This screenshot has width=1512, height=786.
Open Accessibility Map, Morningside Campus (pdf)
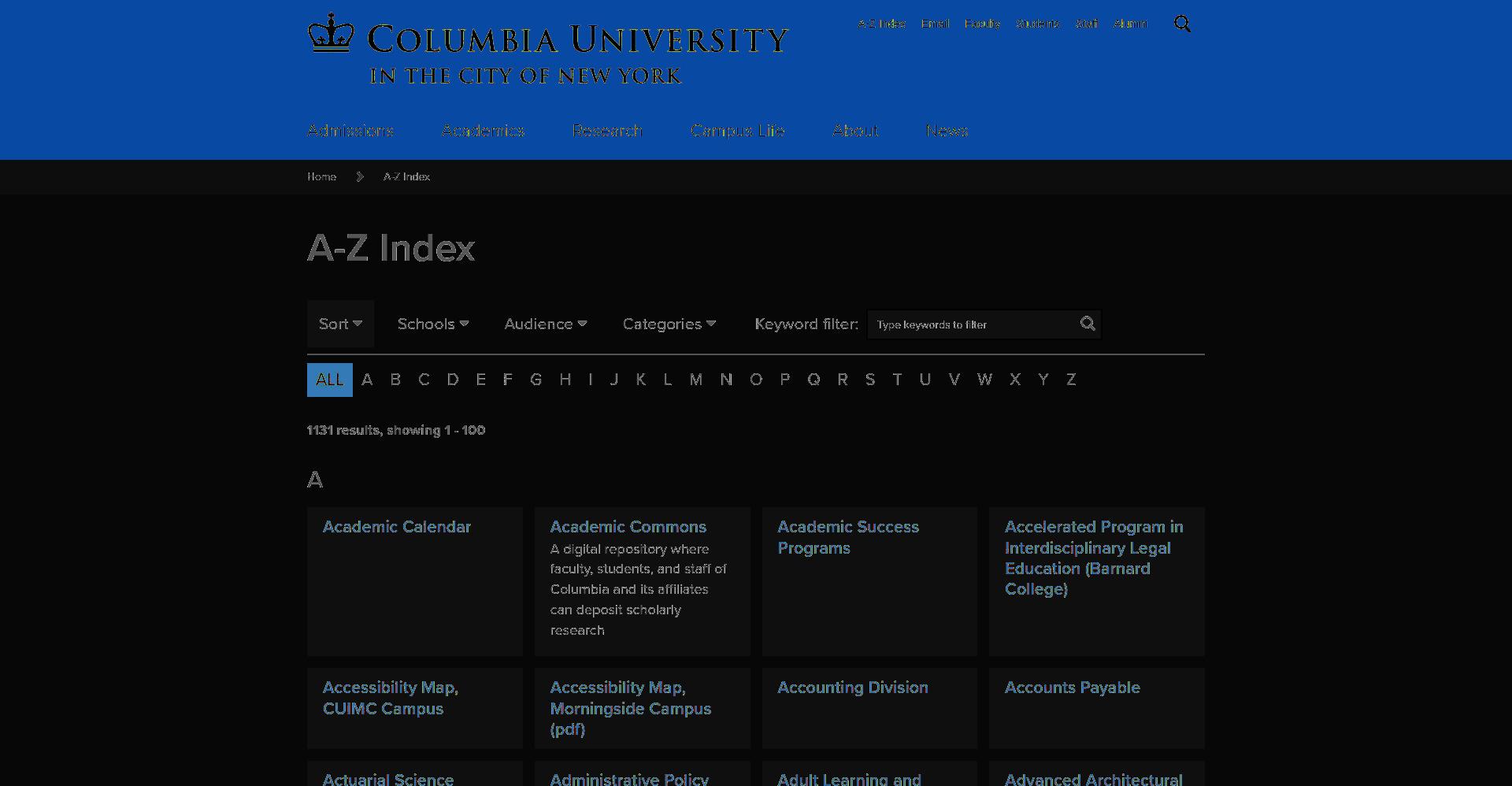pos(631,708)
